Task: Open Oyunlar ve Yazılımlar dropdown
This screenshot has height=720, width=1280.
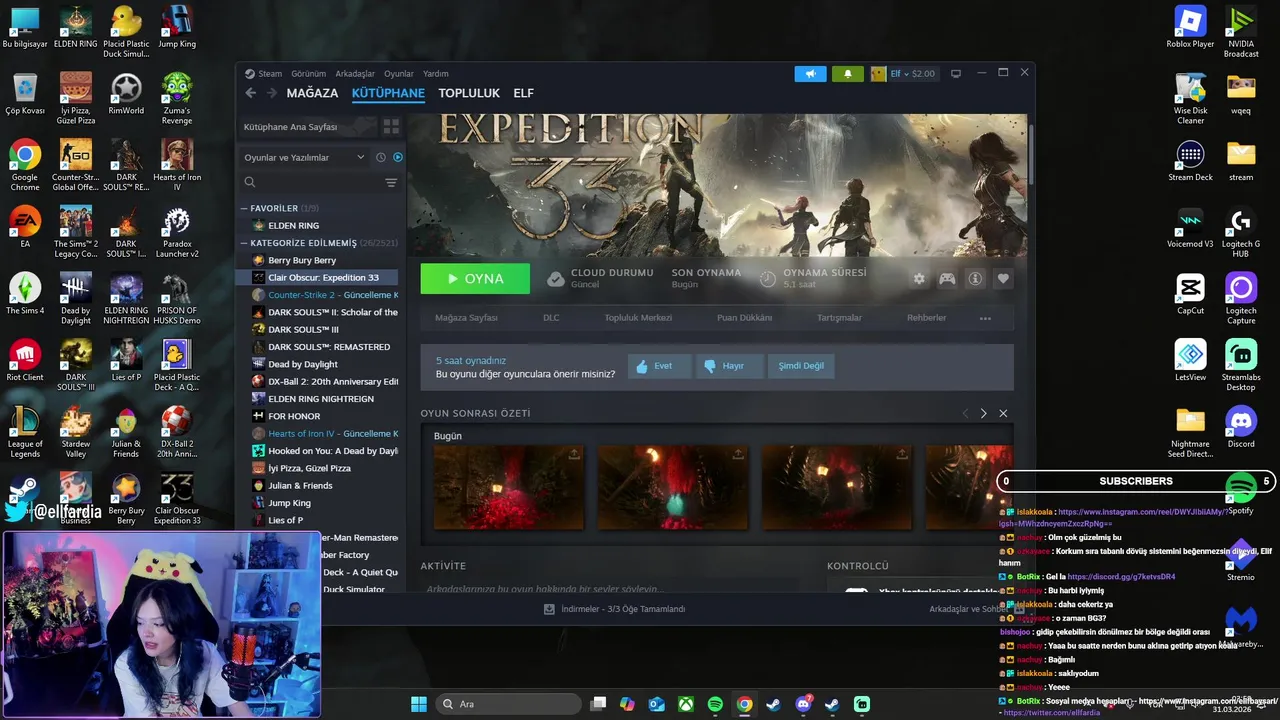Action: (x=305, y=157)
